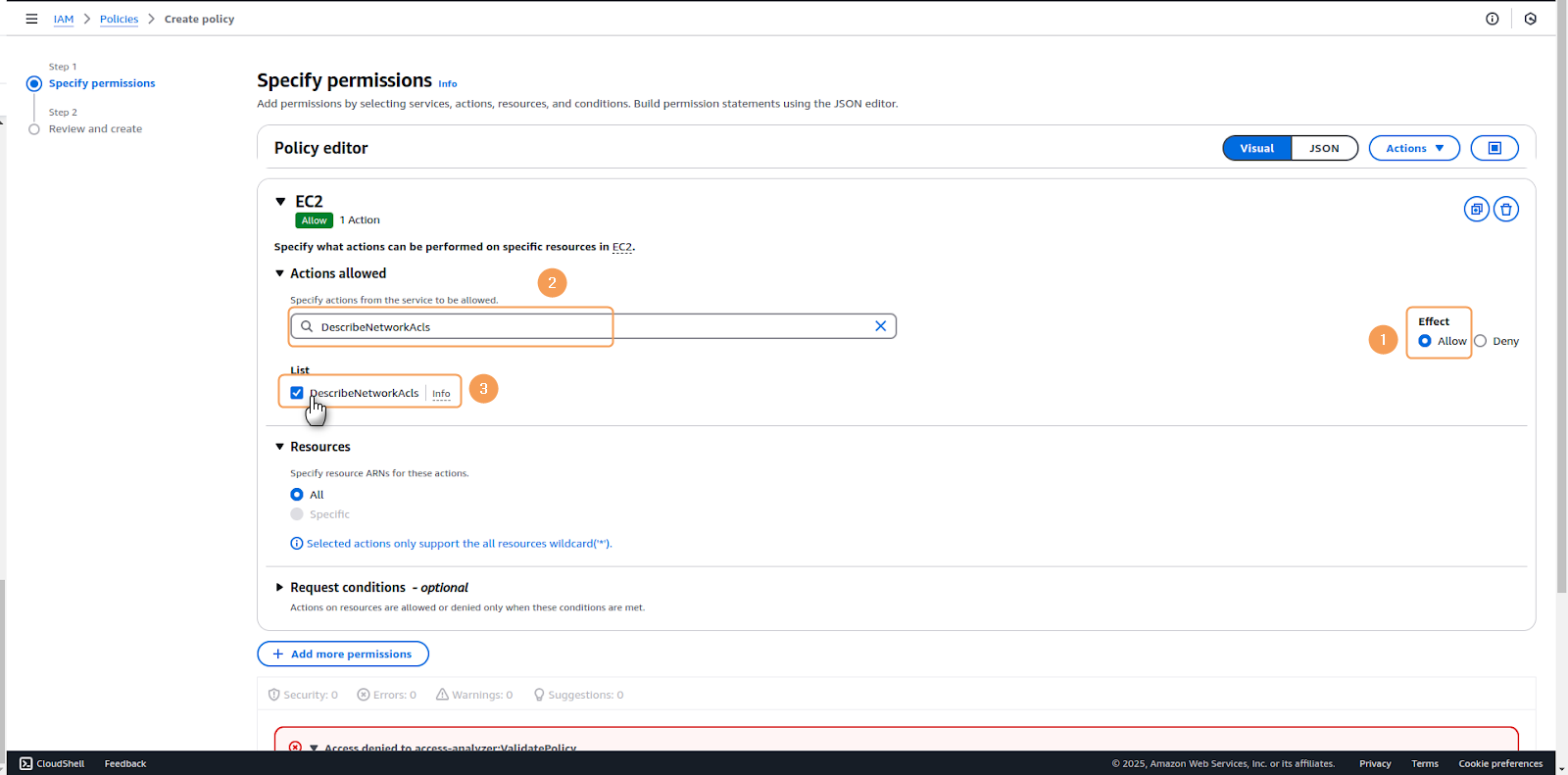Collapse the Resources section
The height and width of the screenshot is (775, 1568).
pos(280,447)
